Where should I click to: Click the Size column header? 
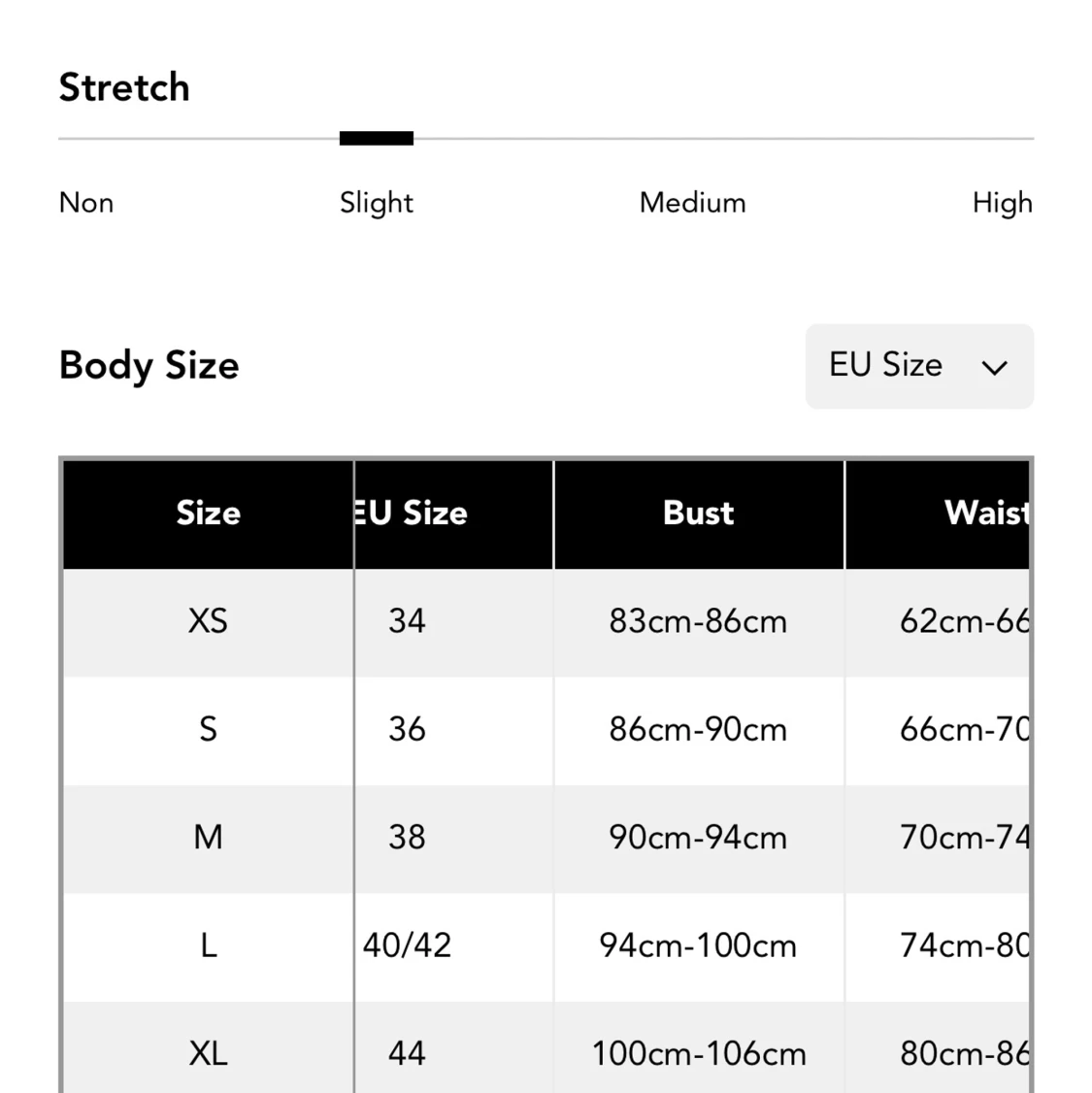pos(208,513)
